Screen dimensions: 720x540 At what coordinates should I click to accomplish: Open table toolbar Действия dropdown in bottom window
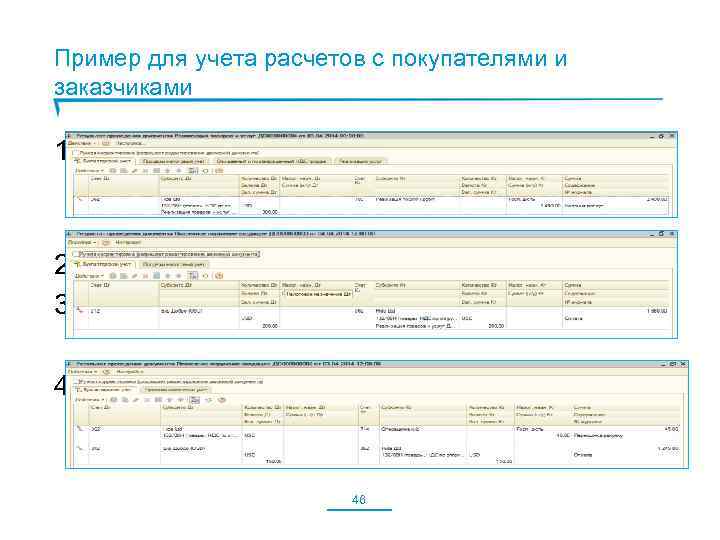click(x=90, y=400)
